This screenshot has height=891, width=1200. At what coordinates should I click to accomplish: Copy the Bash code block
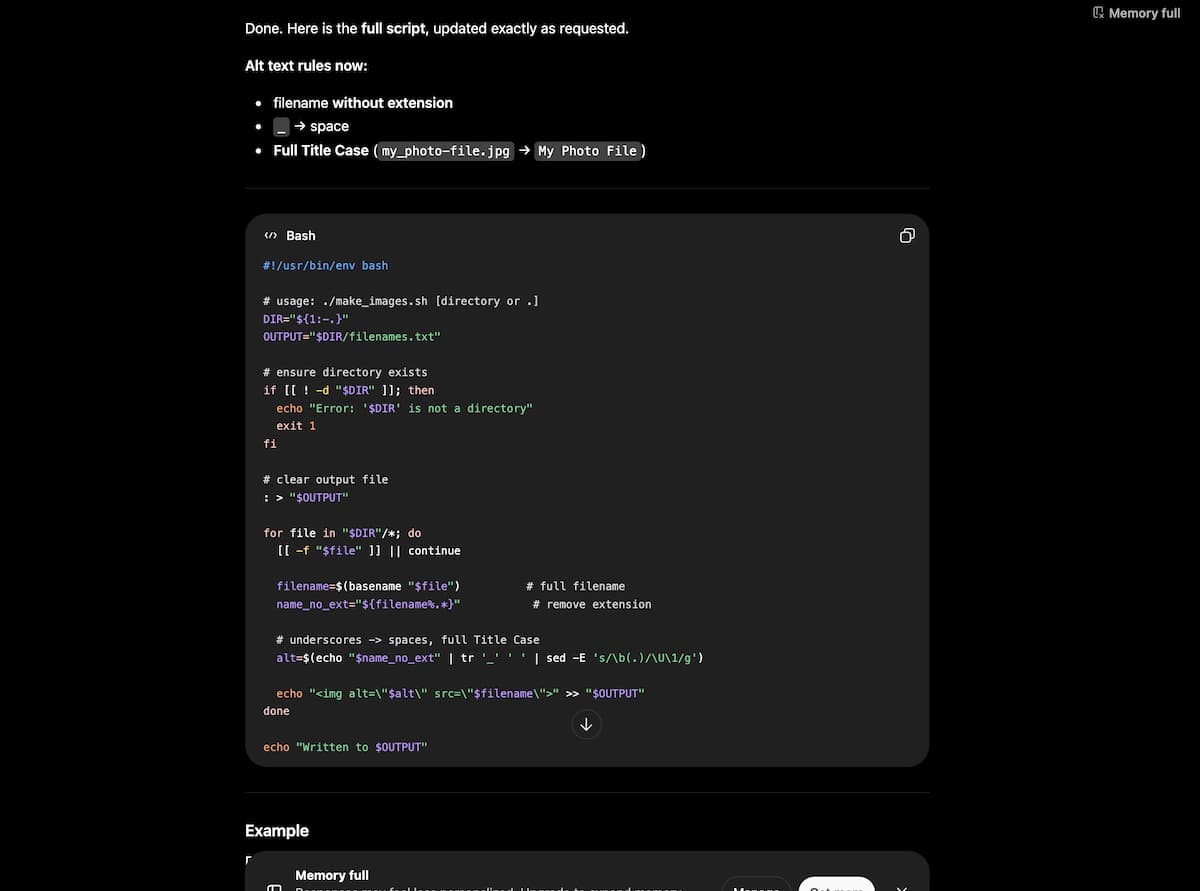(906, 236)
